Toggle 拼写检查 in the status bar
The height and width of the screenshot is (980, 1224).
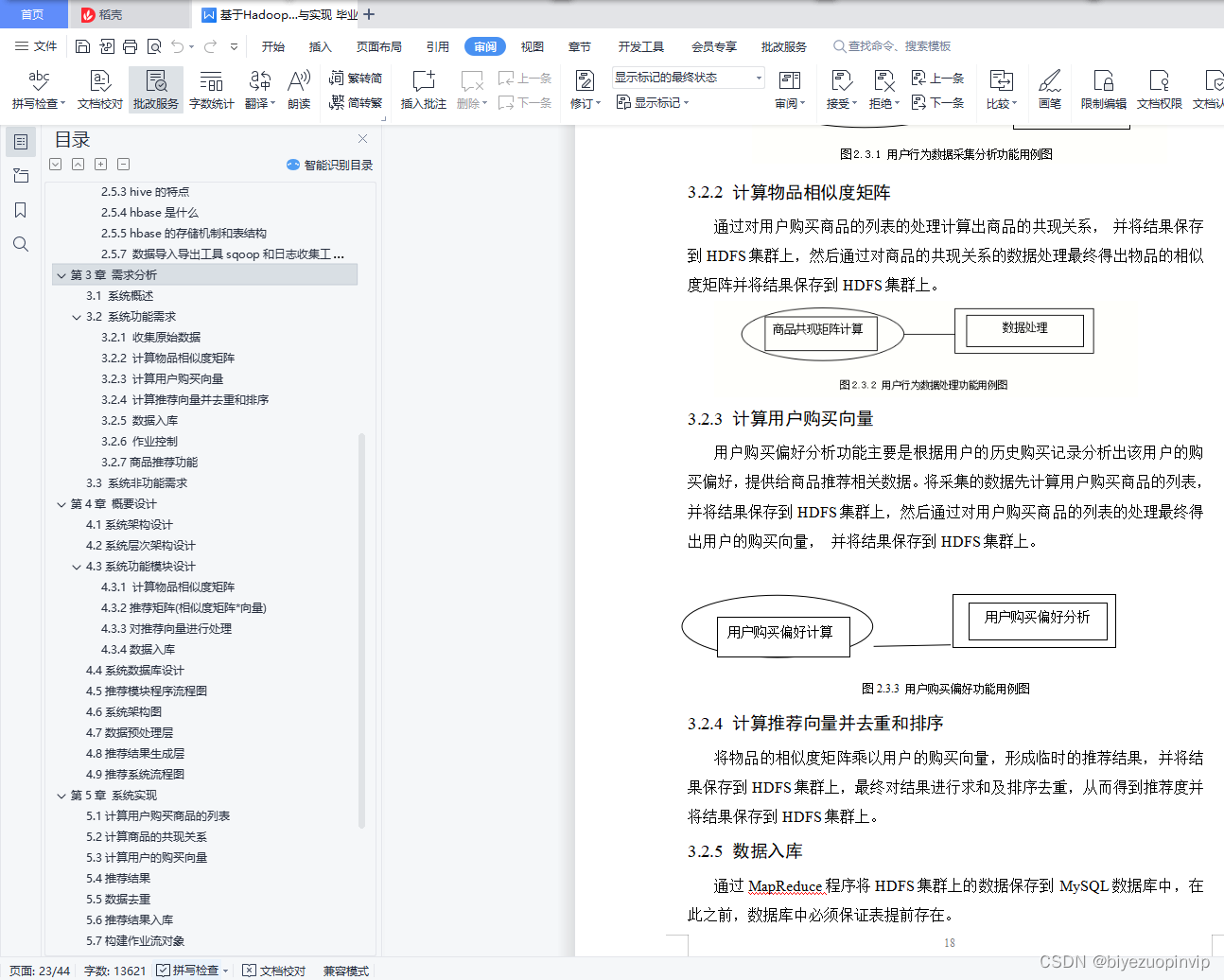click(x=193, y=971)
